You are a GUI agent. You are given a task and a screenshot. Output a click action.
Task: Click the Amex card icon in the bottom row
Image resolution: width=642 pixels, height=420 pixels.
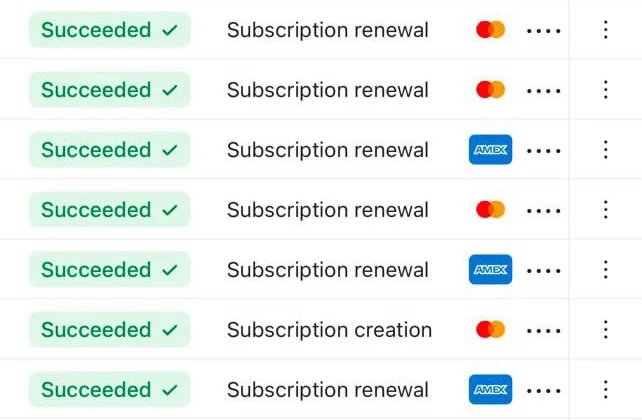(490, 390)
